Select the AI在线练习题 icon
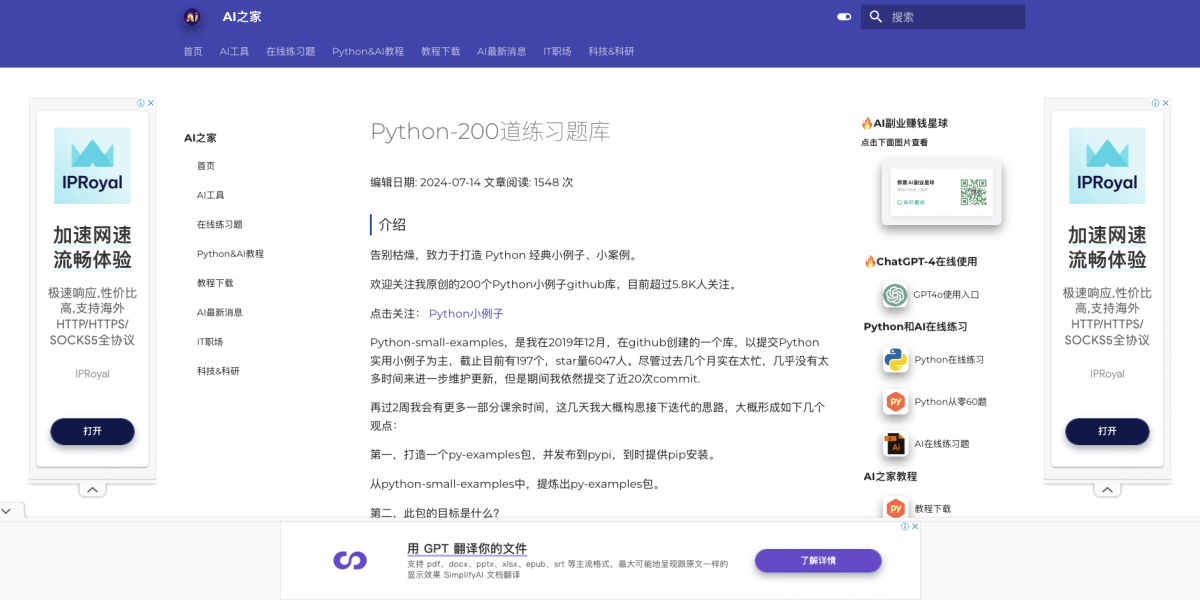This screenshot has width=1200, height=600. tap(895, 444)
